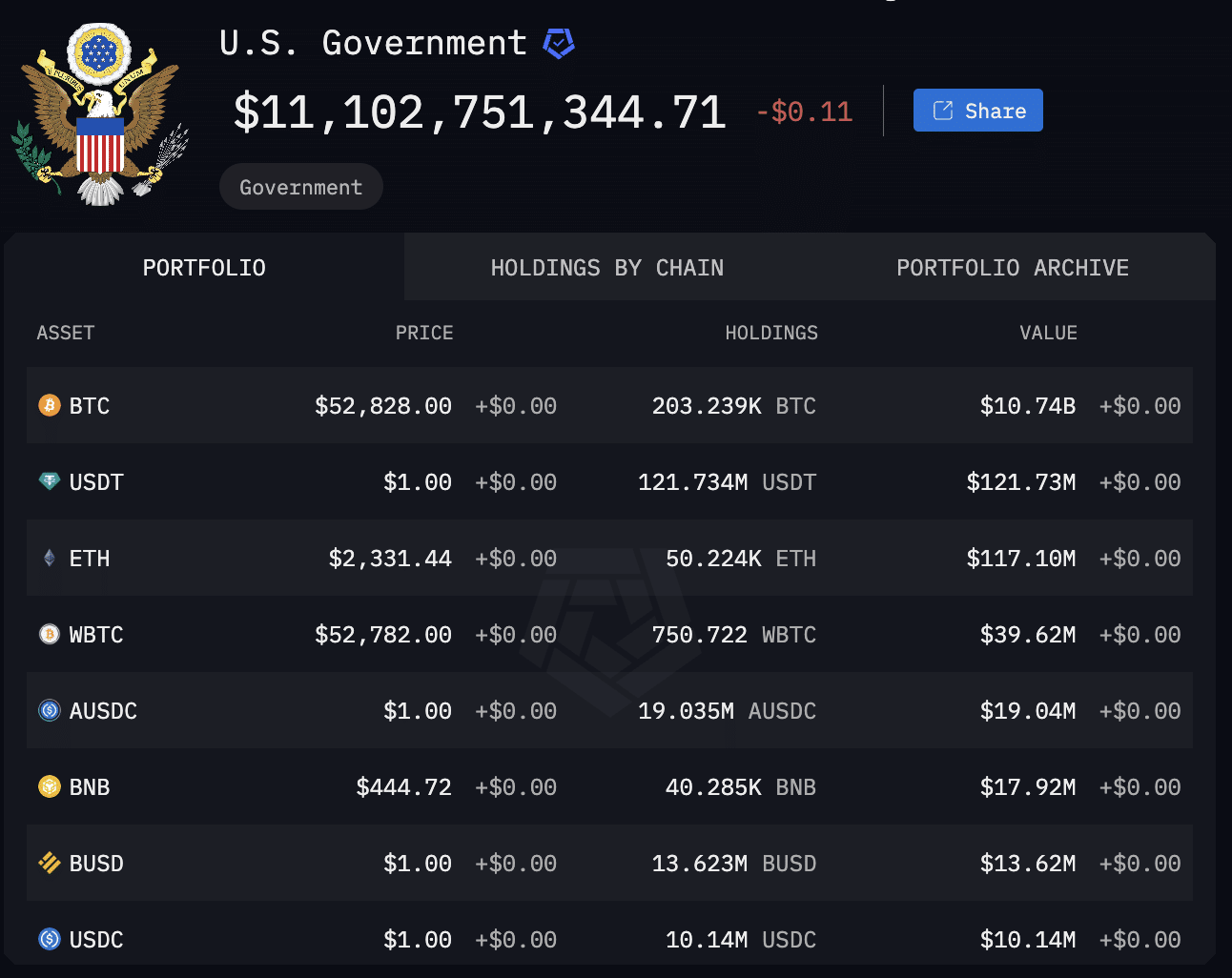
Task: Sort by the Holdings column header
Action: pyautogui.click(x=771, y=333)
